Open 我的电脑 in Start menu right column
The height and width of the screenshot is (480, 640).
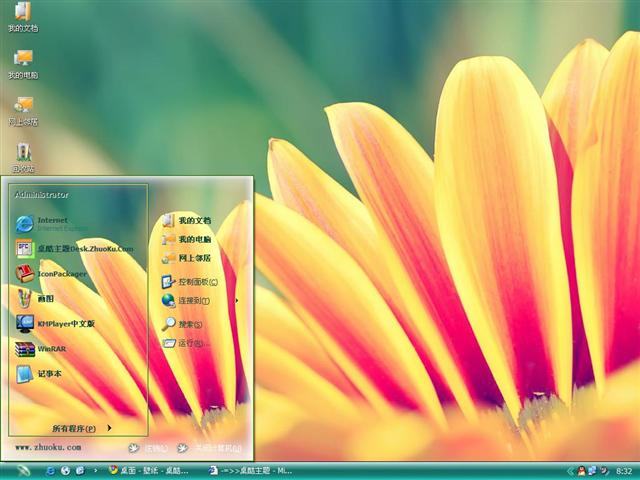coord(186,239)
